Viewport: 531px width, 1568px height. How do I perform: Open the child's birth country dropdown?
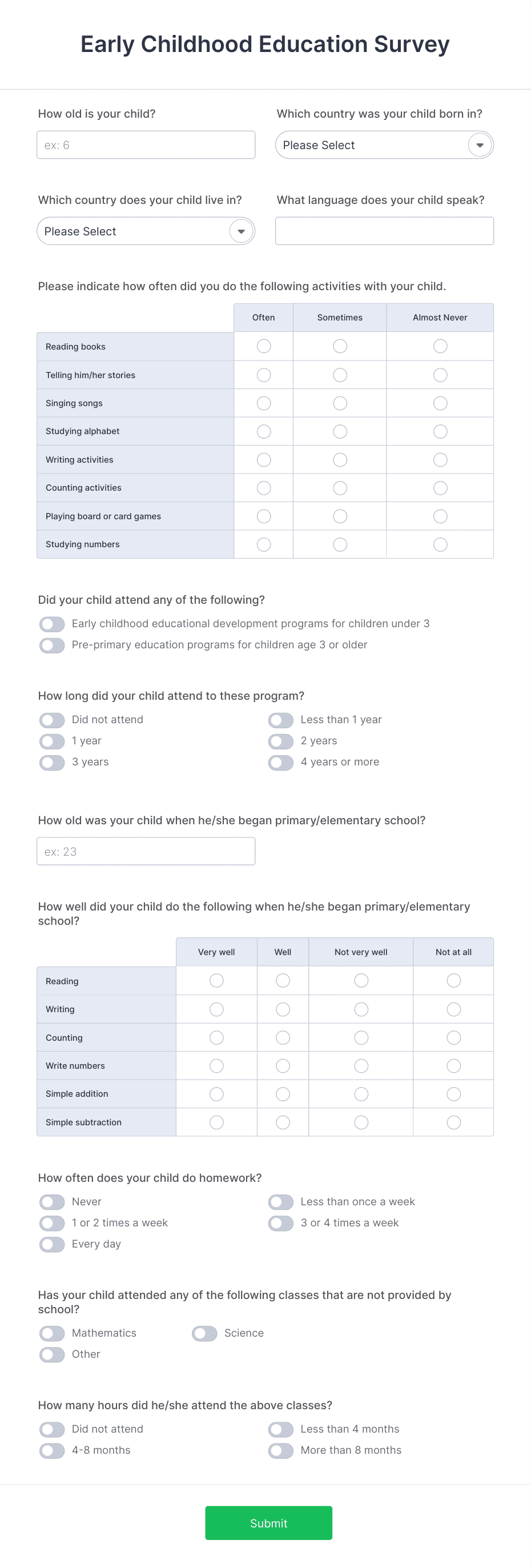(384, 145)
